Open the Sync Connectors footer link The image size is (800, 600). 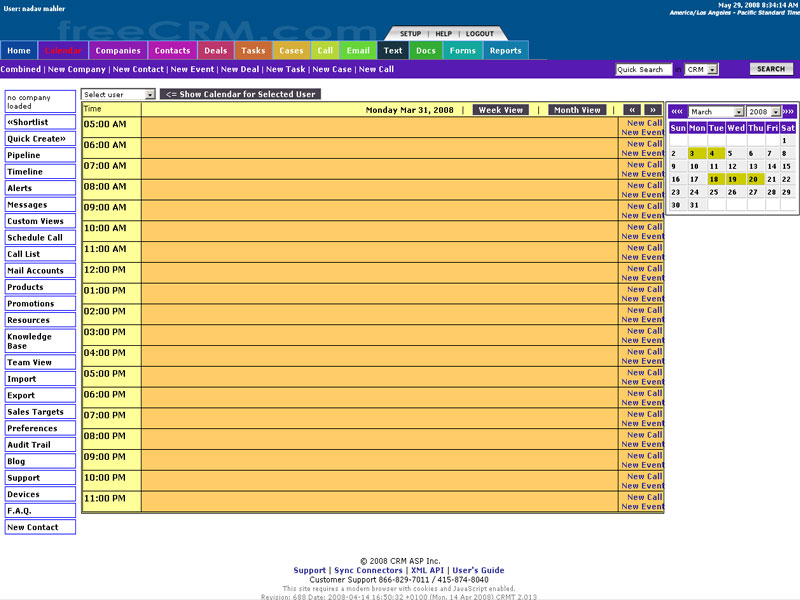[368, 570]
